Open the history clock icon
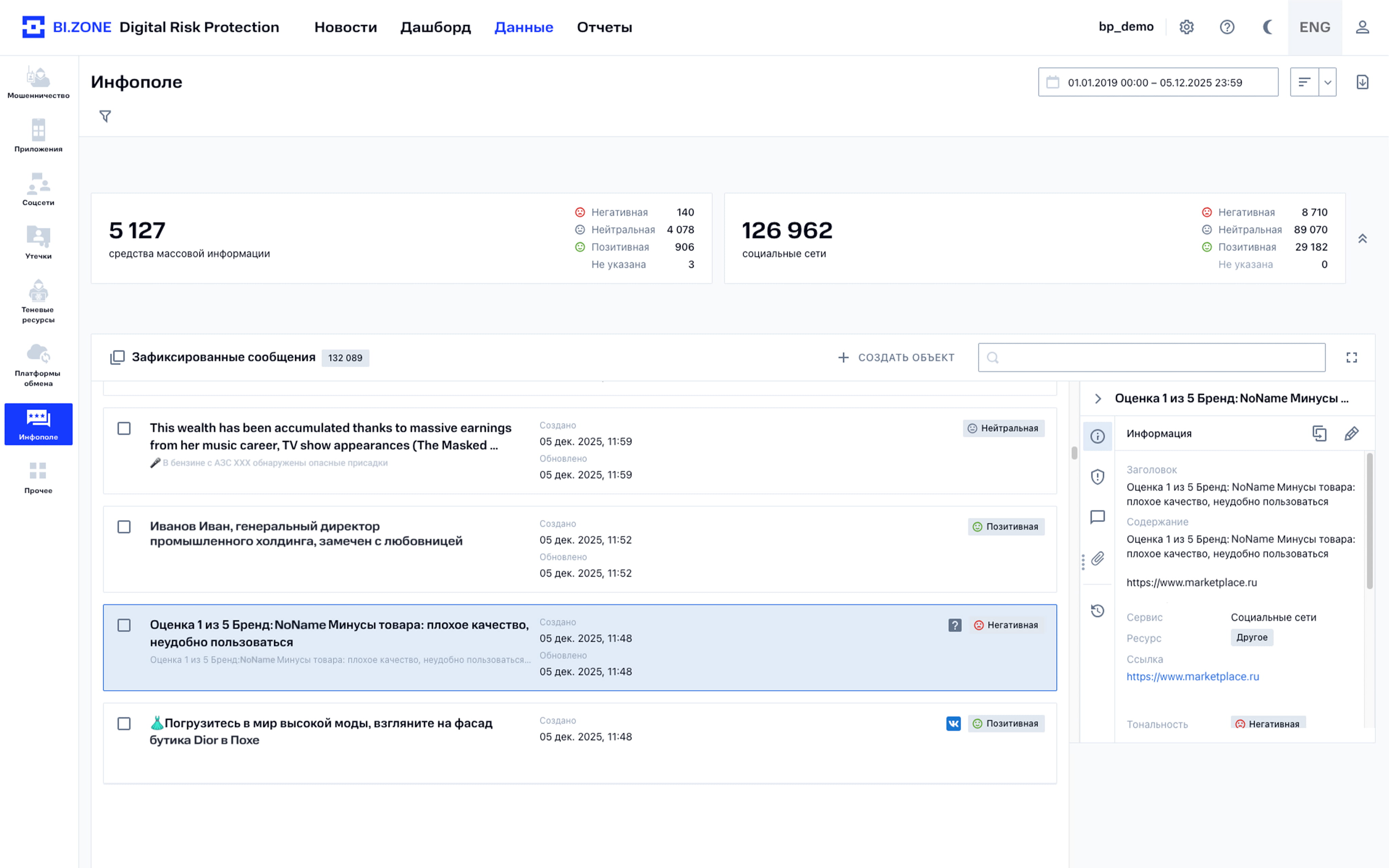 coord(1097,610)
